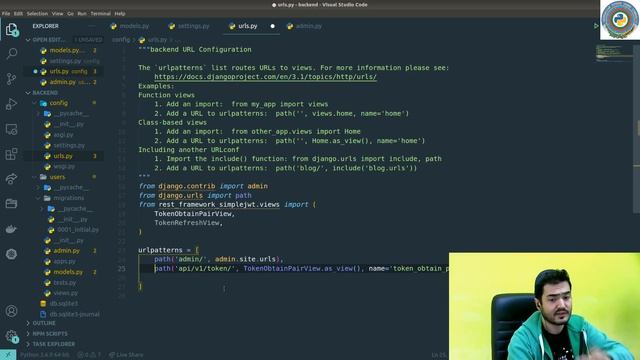Open the Manage gear icon

pyautogui.click(x=11, y=336)
